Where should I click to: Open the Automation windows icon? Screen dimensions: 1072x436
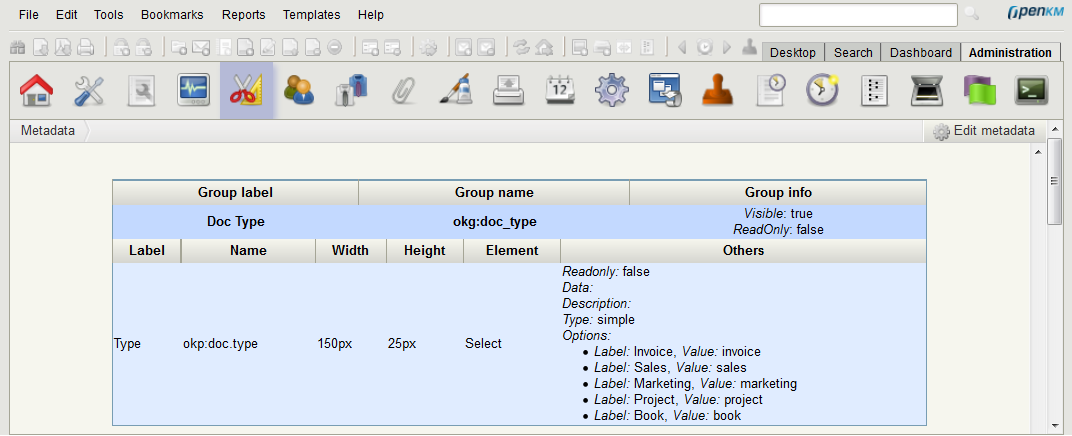click(666, 90)
